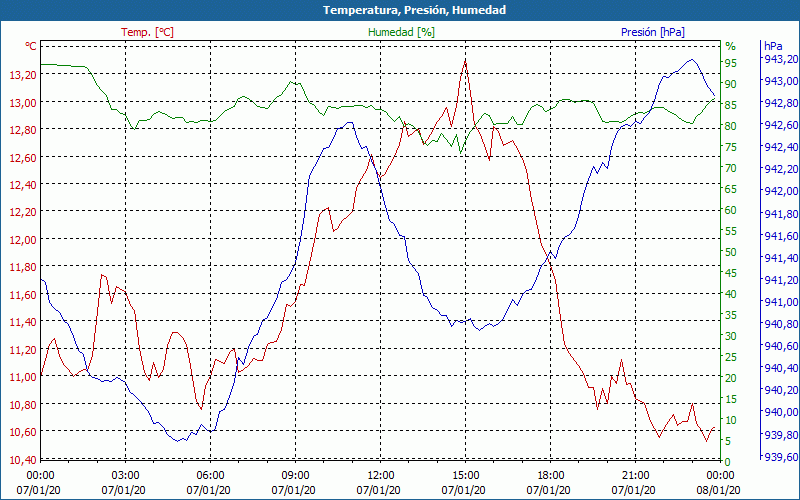The width and height of the screenshot is (800, 500).
Task: Click time axis label "12:00"
Action: (x=381, y=476)
